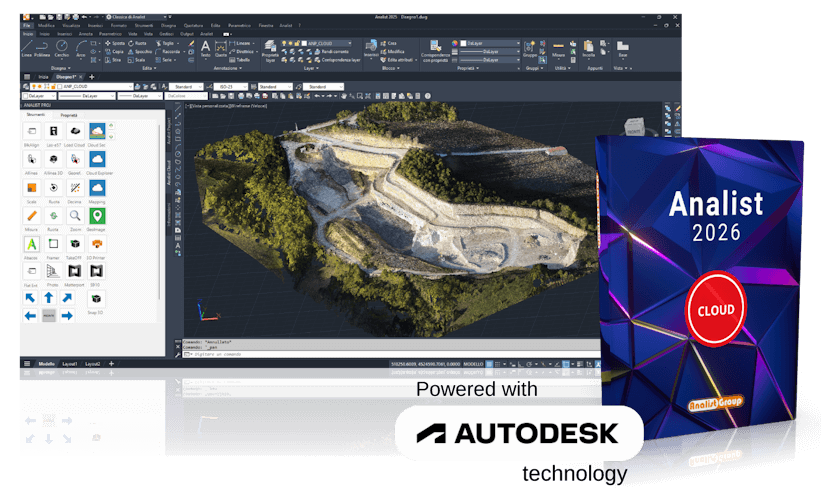
Task: Expand the Edita ribbon panel
Action: (x=150, y=68)
